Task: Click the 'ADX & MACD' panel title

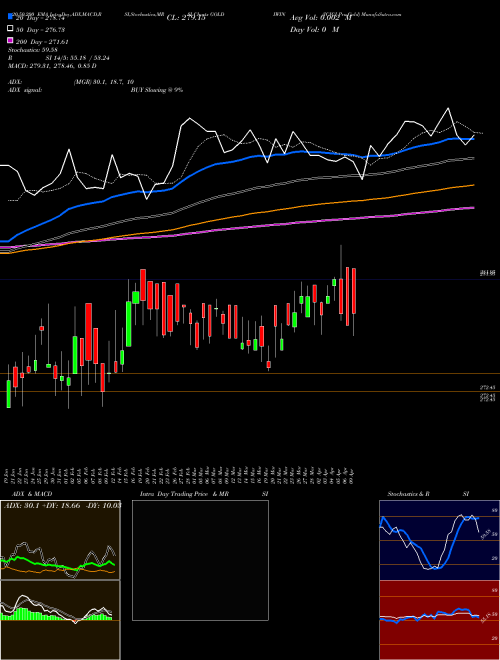Action: click(x=32, y=494)
